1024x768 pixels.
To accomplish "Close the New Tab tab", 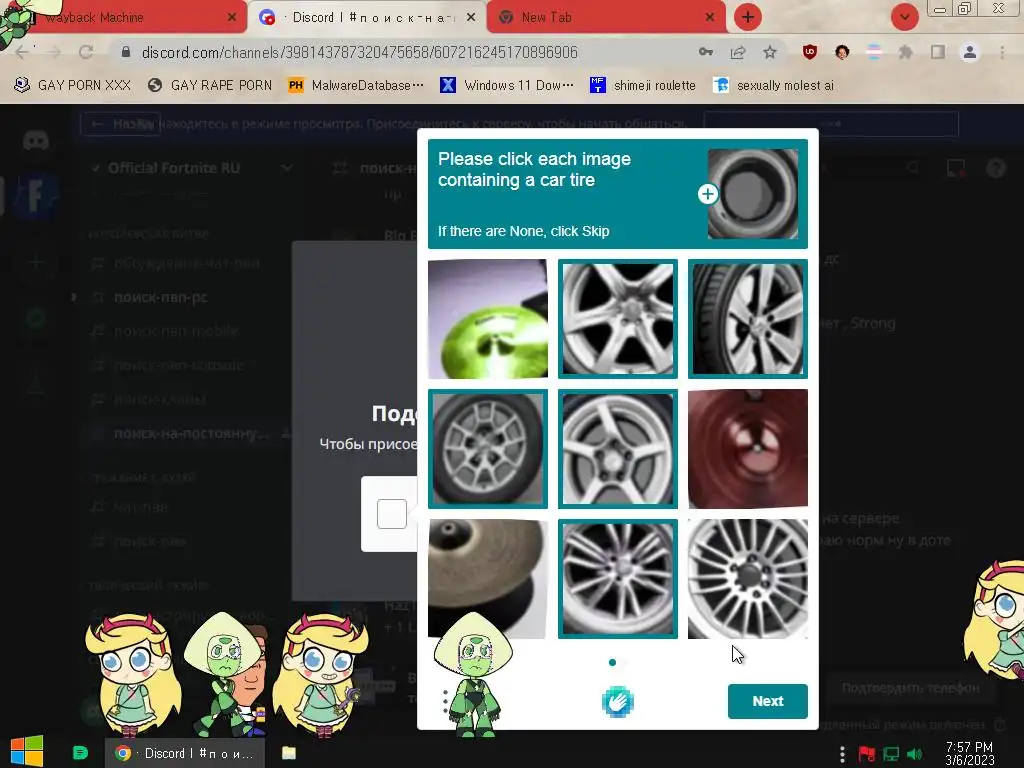I will click(x=710, y=18).
